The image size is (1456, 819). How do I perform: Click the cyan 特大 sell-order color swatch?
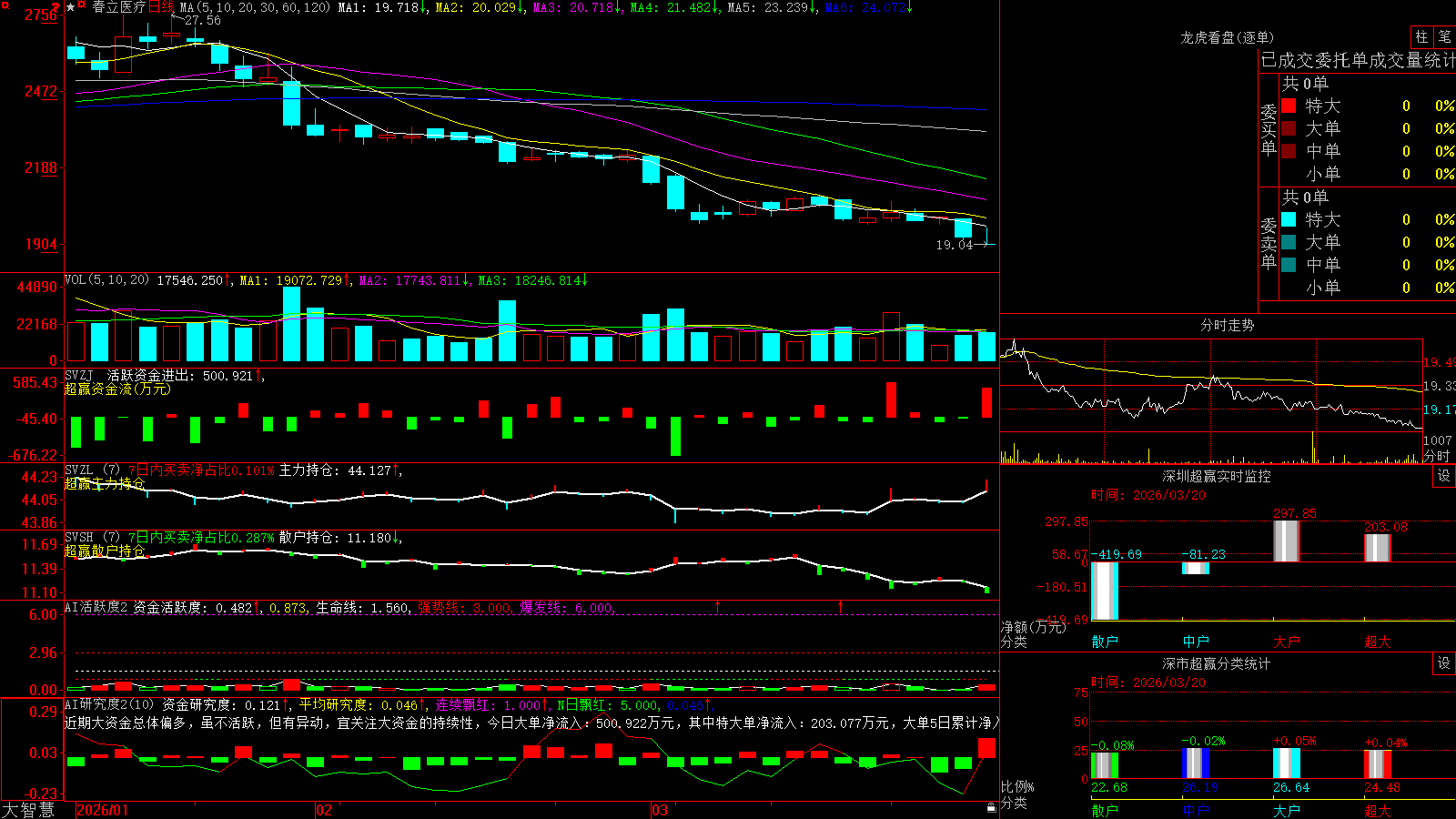(x=1289, y=219)
